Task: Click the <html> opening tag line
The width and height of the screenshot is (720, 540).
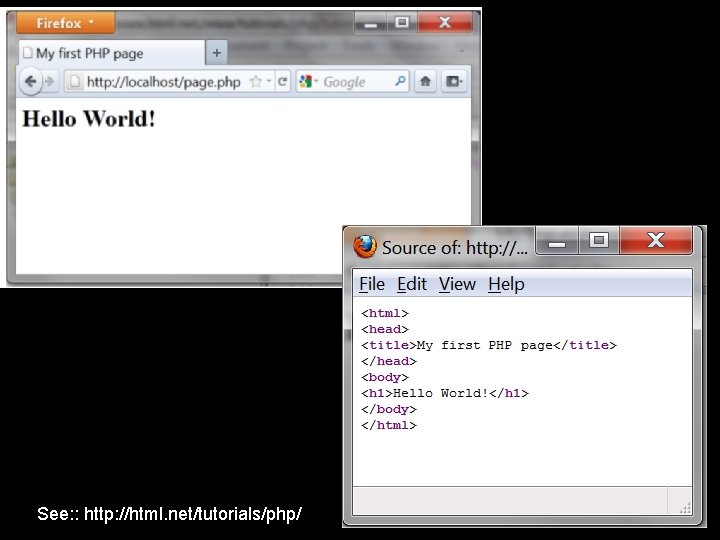Action: (385, 313)
